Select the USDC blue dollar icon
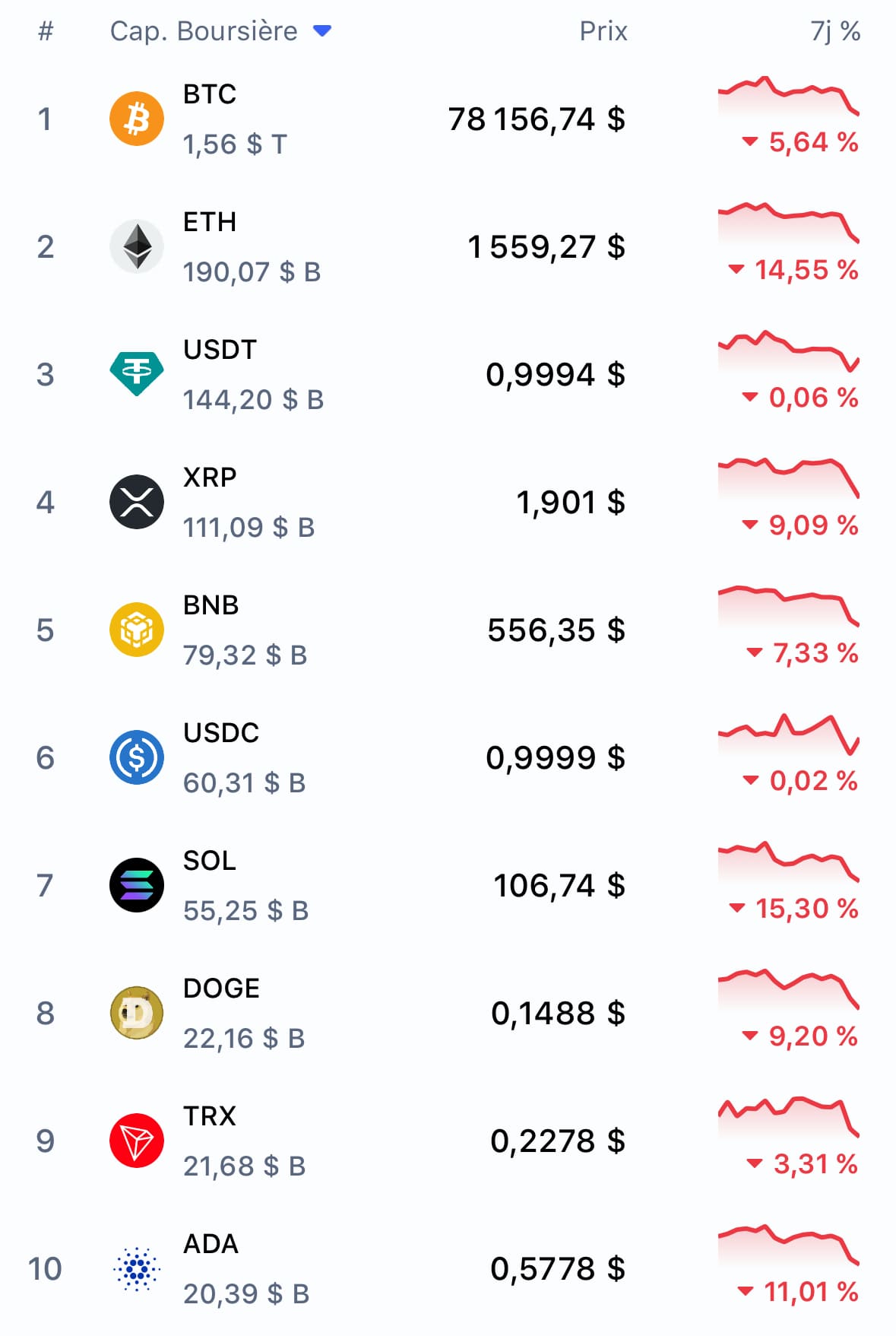 coord(137,757)
